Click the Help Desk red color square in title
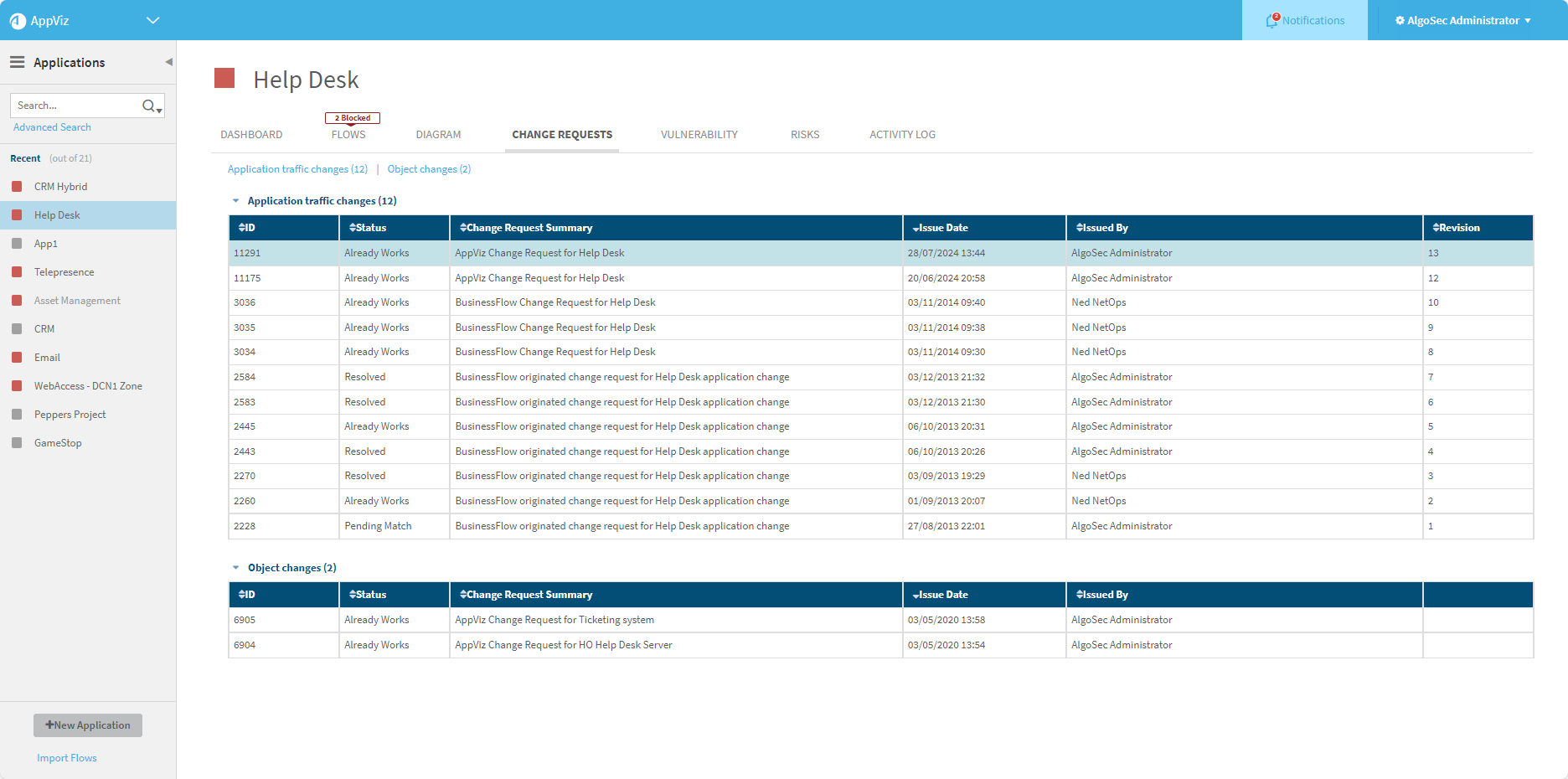Viewport: 1568px width, 779px height. pos(224,79)
